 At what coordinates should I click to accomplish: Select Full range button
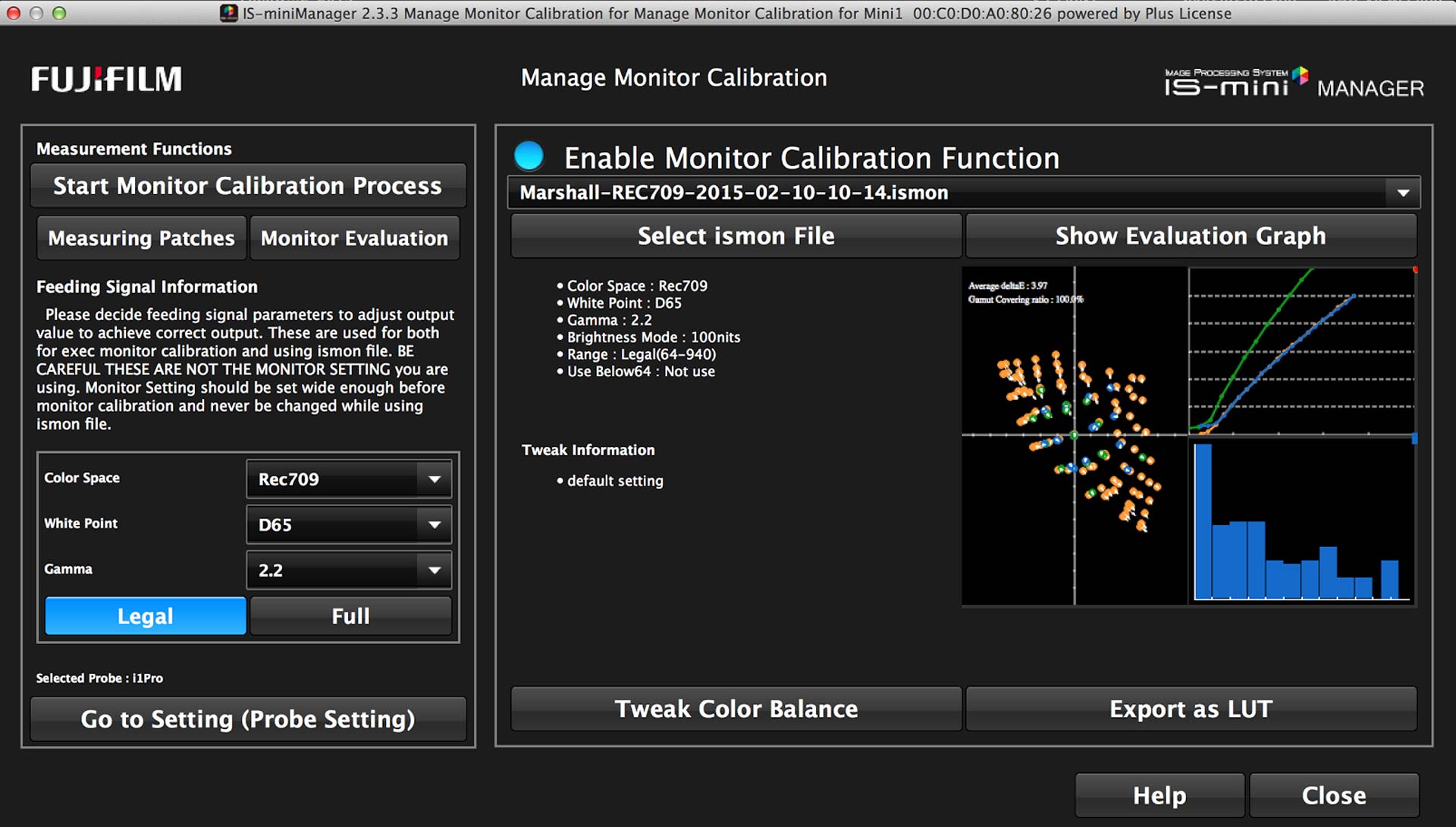pyautogui.click(x=350, y=615)
